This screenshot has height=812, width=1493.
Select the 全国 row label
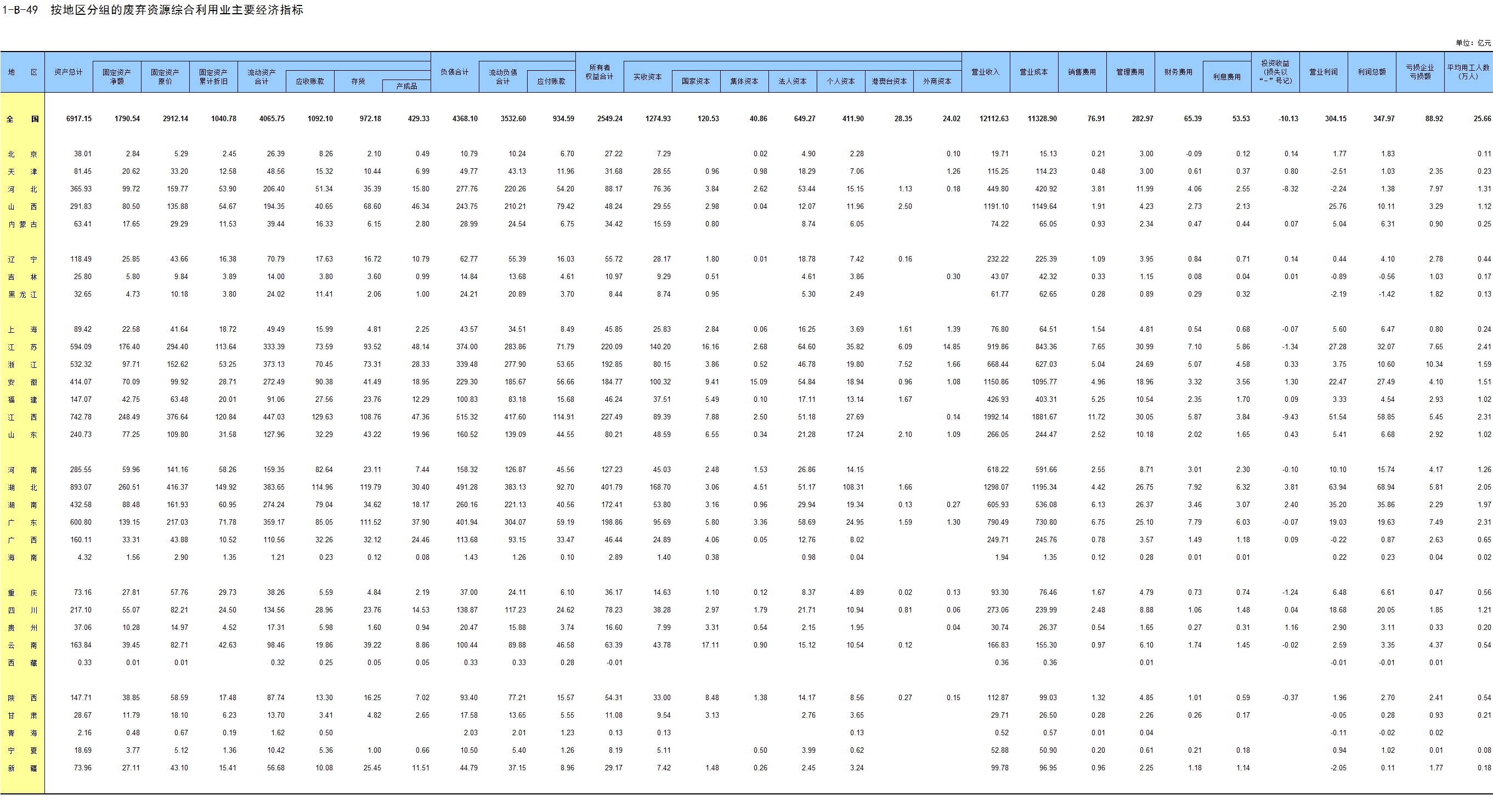point(22,119)
